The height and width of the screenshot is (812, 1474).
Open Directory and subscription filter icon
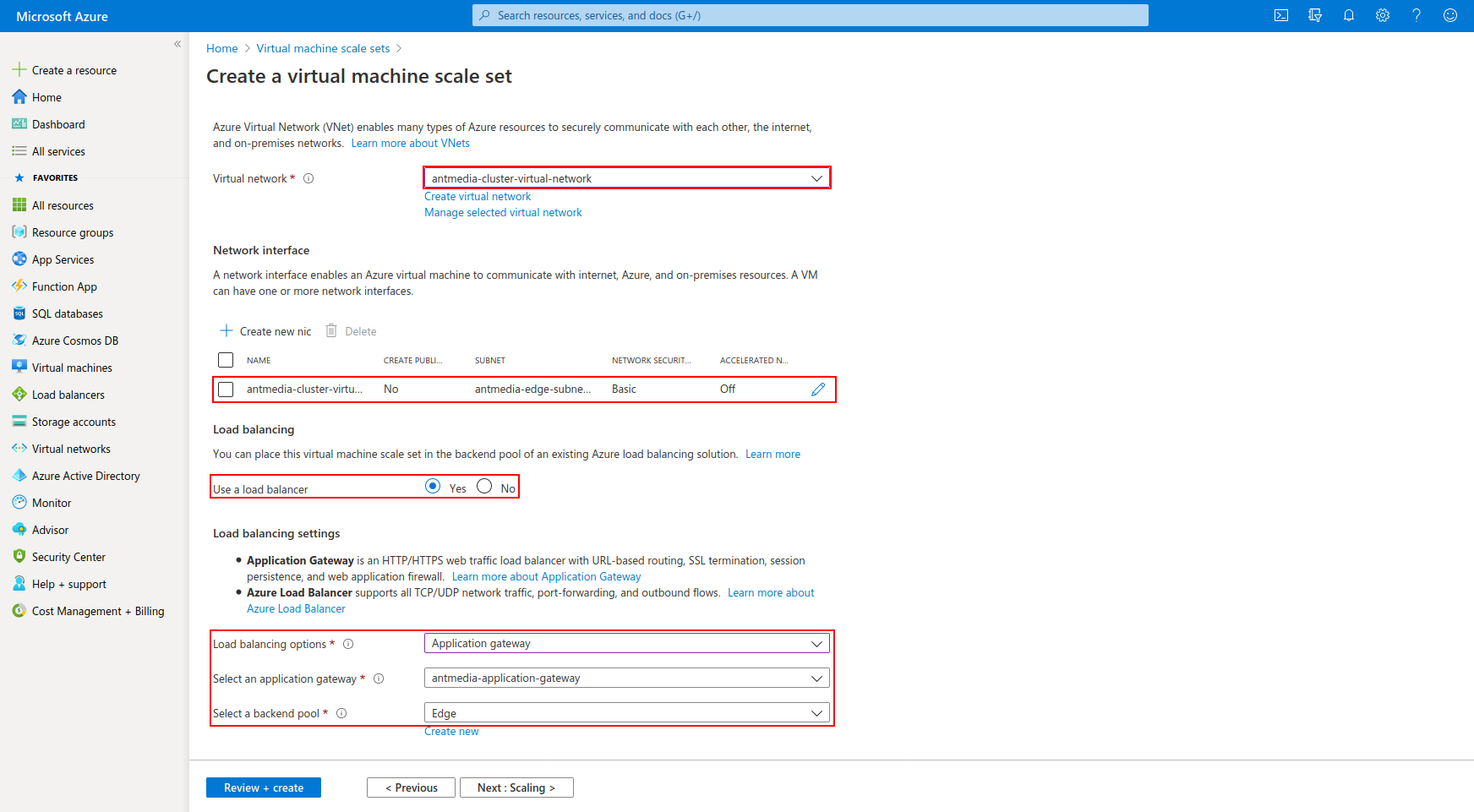pyautogui.click(x=1315, y=15)
